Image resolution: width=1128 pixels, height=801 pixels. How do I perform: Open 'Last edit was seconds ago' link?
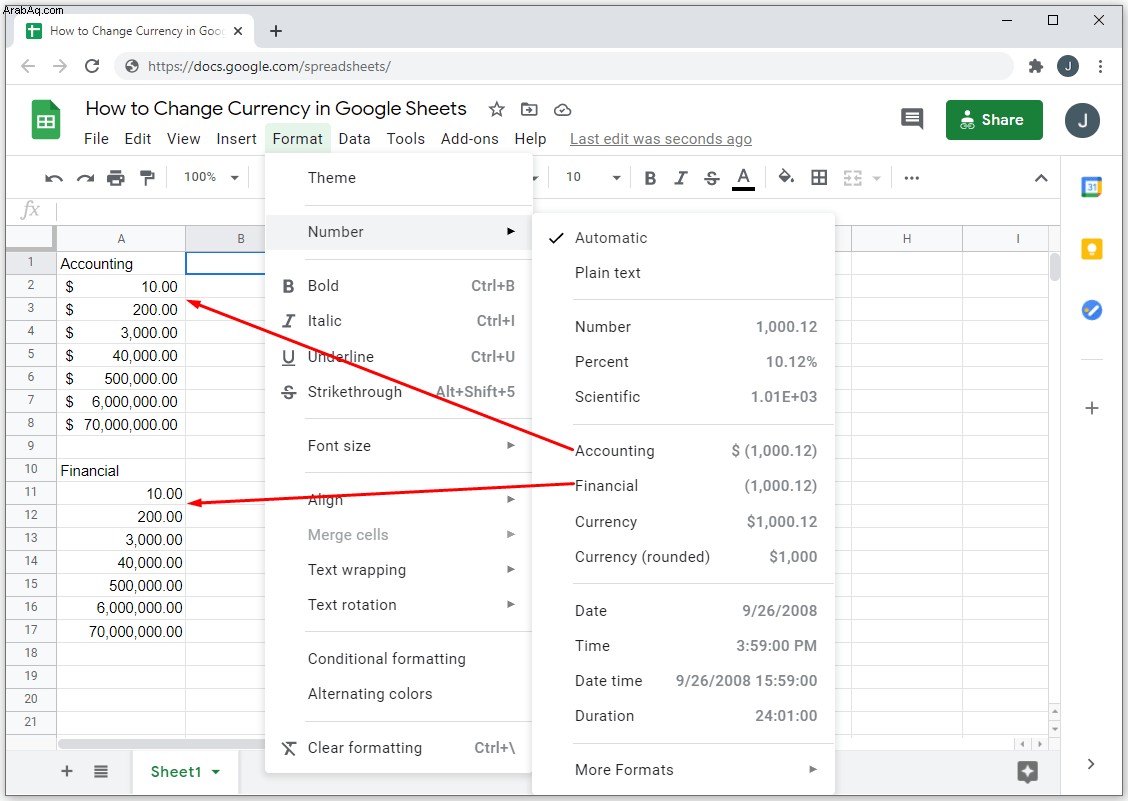660,139
